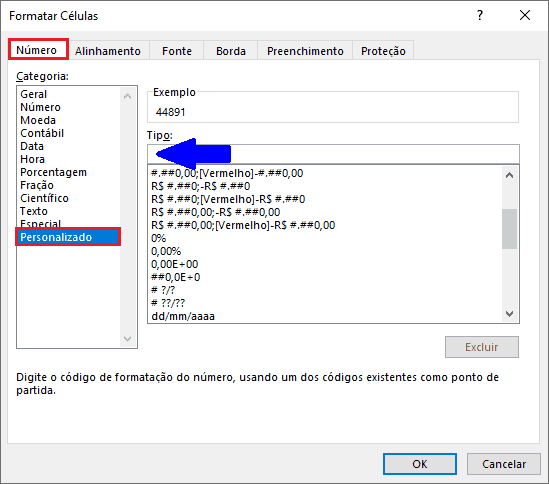Select format R$ #.##0;[Vermelho]-R$ #.##0

tap(325, 199)
